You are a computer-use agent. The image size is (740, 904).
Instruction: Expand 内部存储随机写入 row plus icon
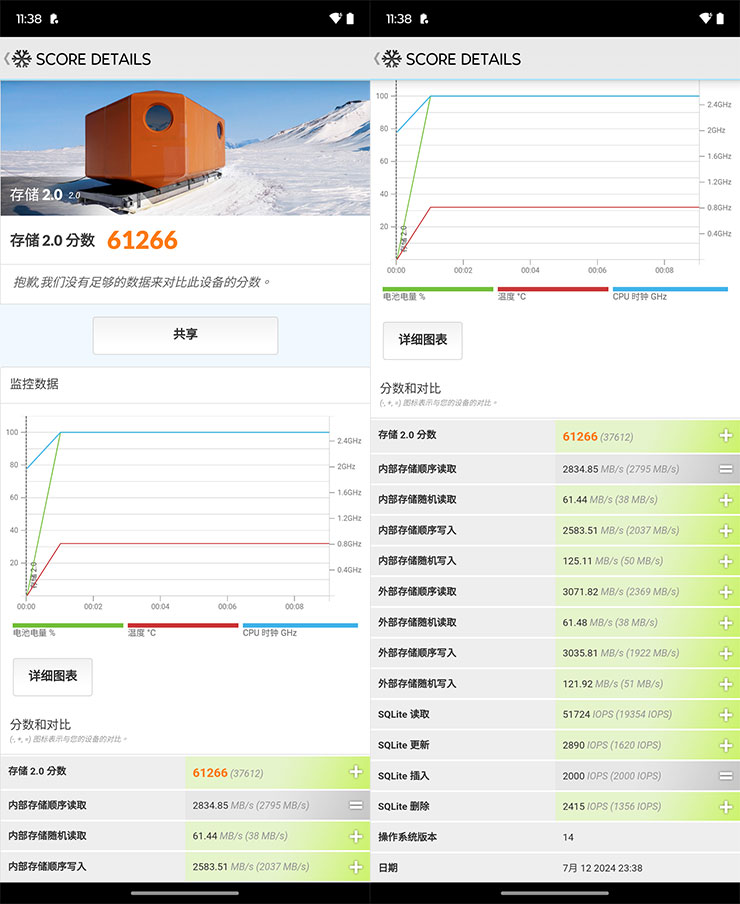point(726,561)
